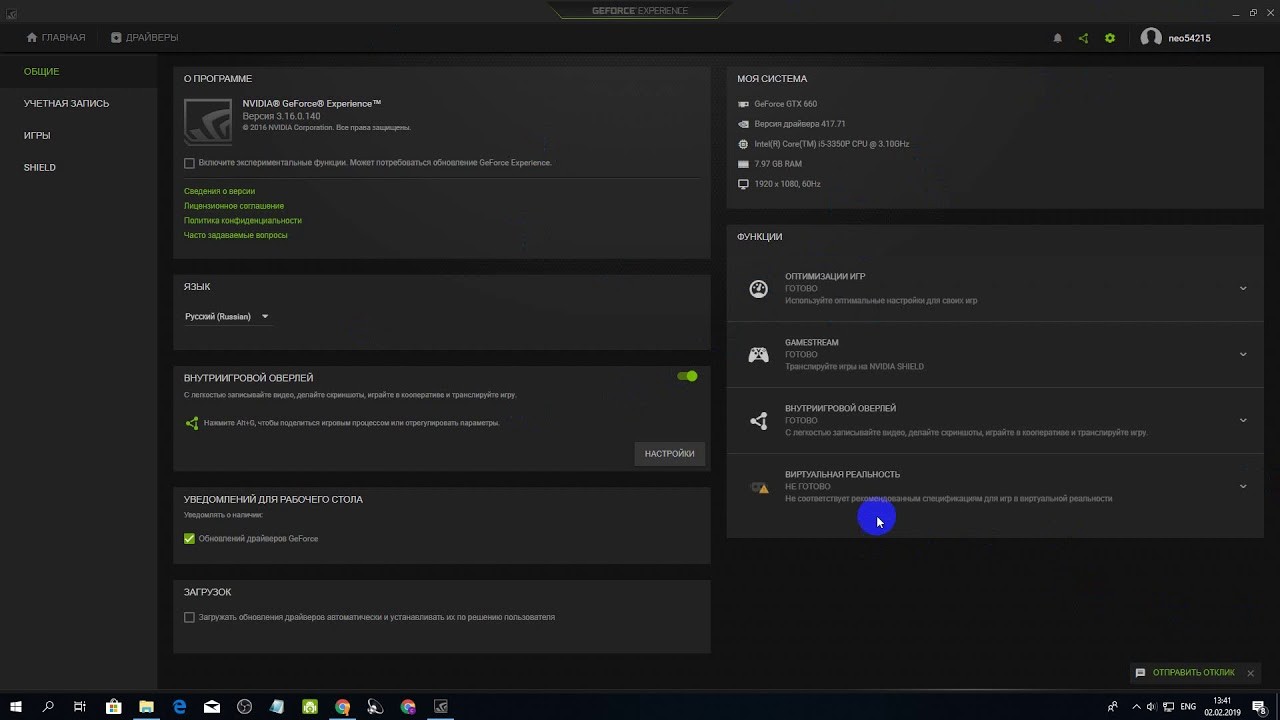Screen dimensions: 1280x720
Task: Click the 7.97 GB RAM entry
Action: pos(778,164)
